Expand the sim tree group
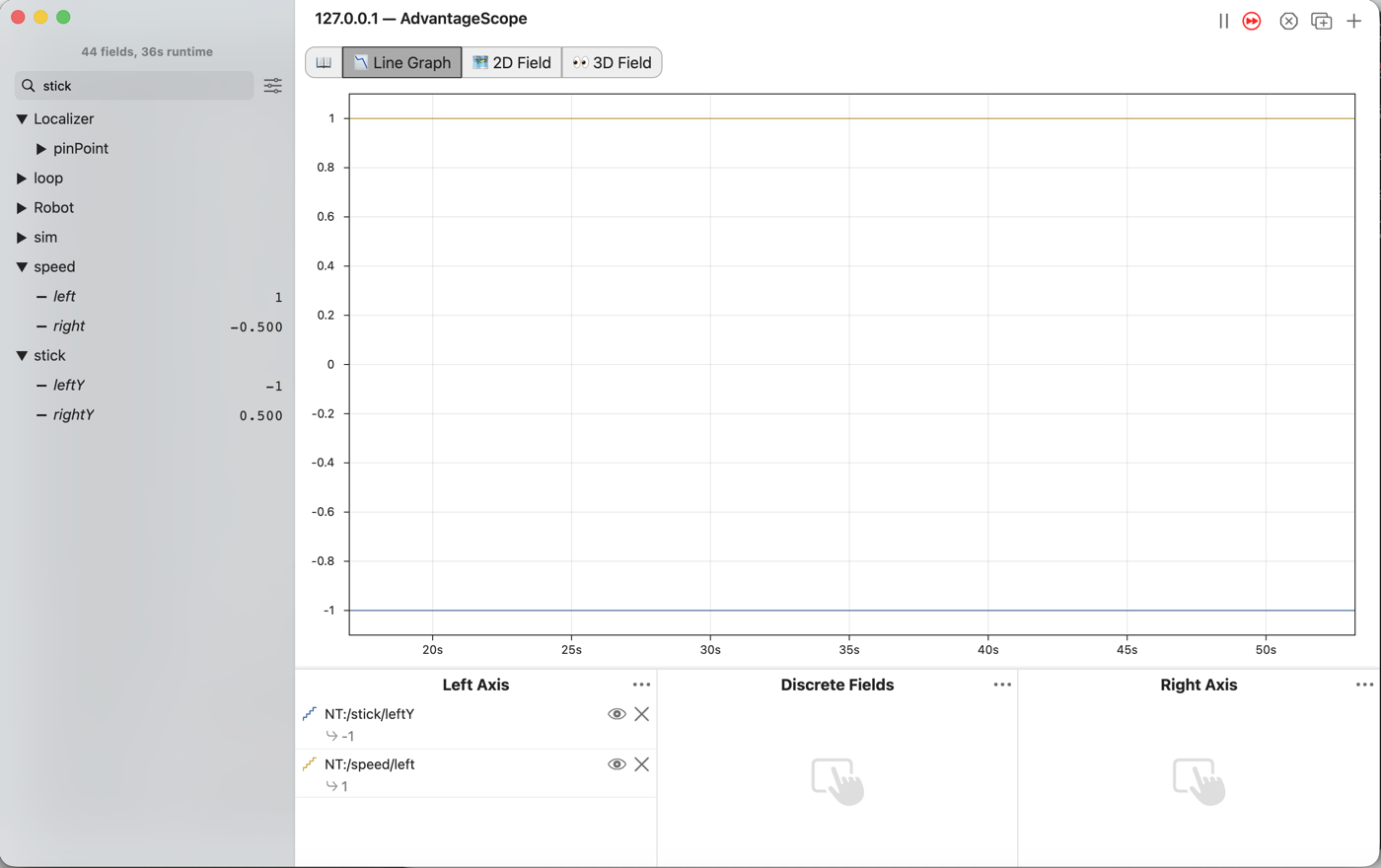This screenshot has width=1381, height=868. coord(22,238)
